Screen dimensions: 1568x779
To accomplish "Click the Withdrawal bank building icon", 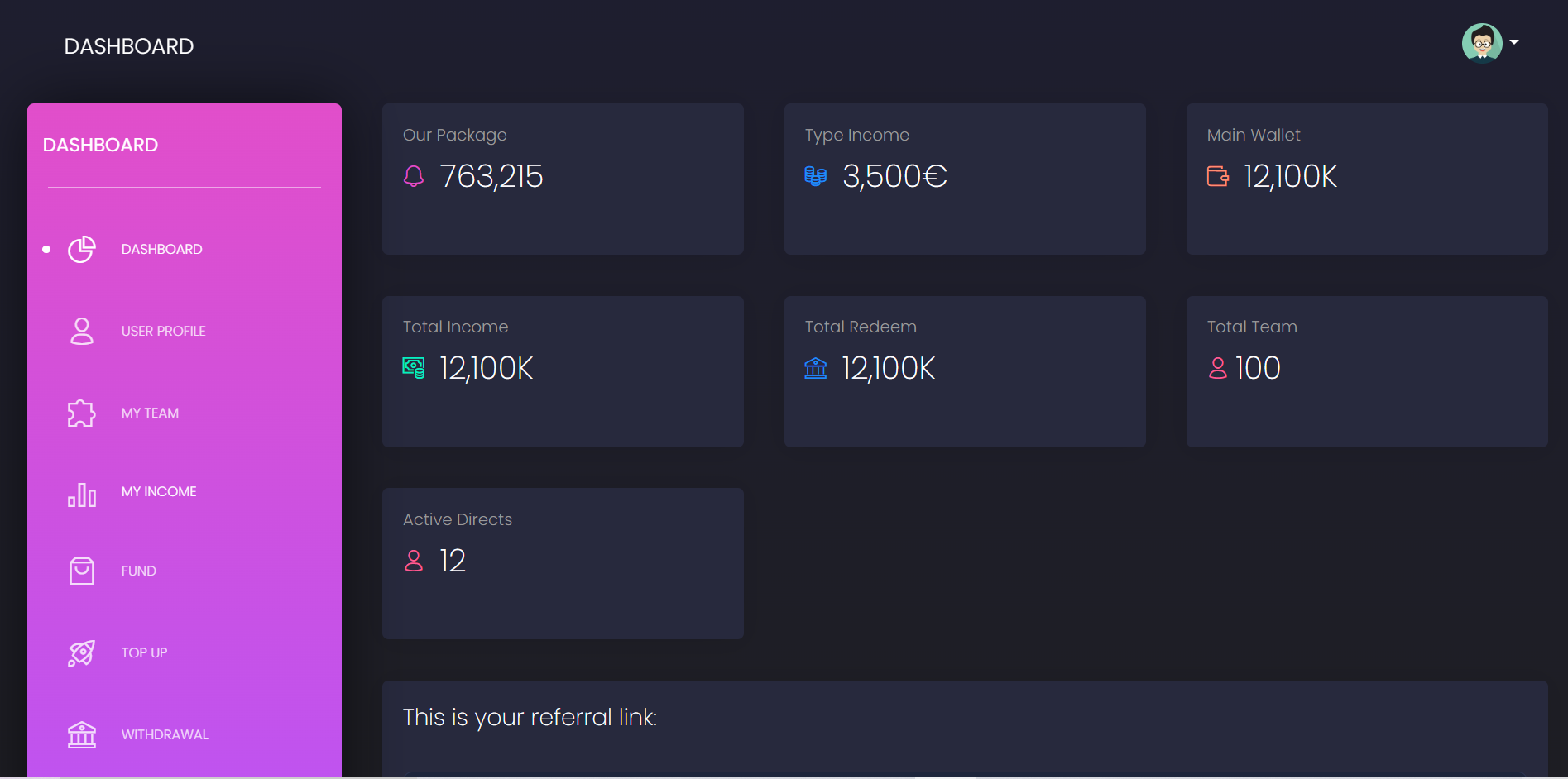I will point(81,734).
